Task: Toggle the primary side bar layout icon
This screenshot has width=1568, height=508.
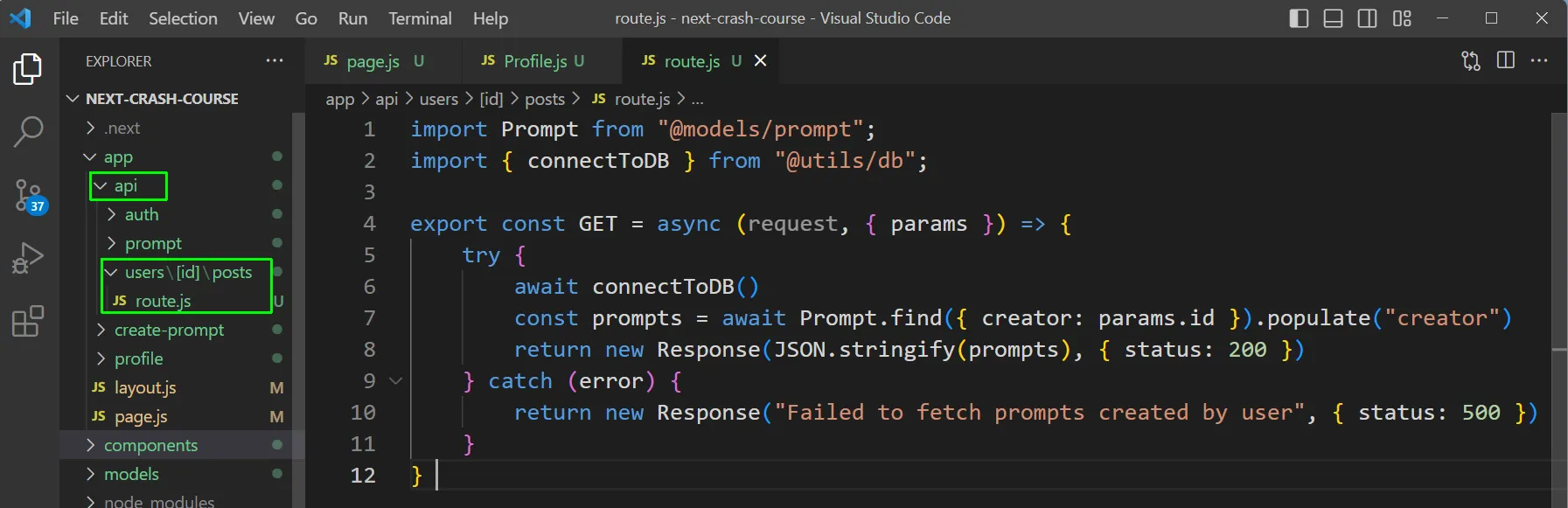Action: point(1300,18)
